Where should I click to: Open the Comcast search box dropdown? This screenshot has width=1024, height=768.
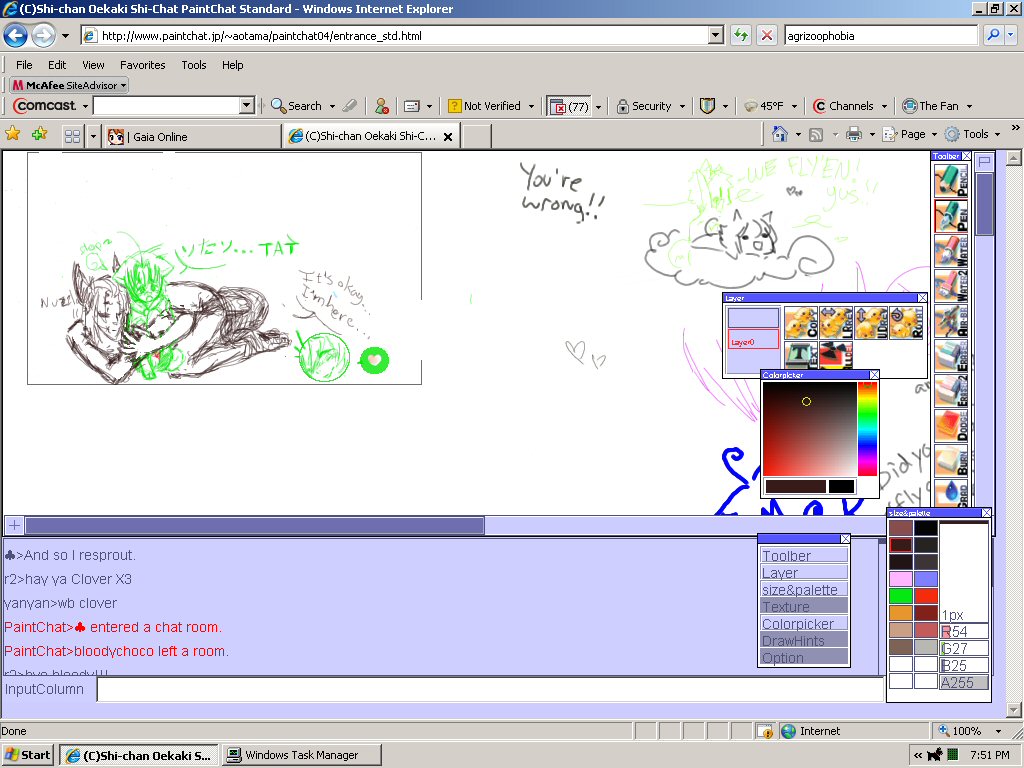tap(246, 105)
